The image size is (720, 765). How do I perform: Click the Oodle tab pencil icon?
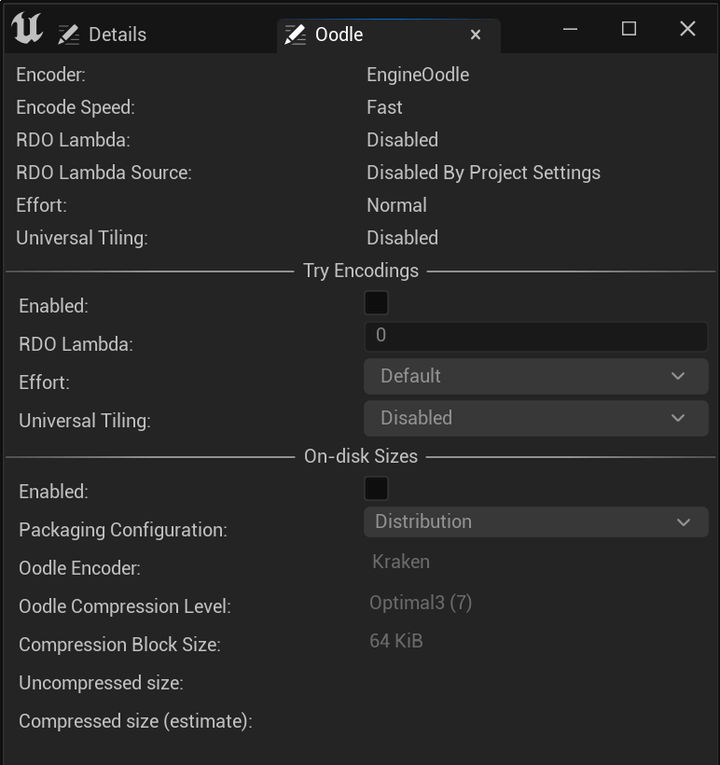[295, 35]
